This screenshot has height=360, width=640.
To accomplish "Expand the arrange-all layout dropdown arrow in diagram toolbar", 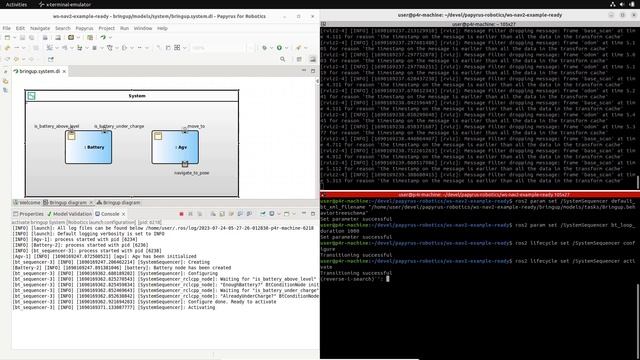I will [185, 48].
